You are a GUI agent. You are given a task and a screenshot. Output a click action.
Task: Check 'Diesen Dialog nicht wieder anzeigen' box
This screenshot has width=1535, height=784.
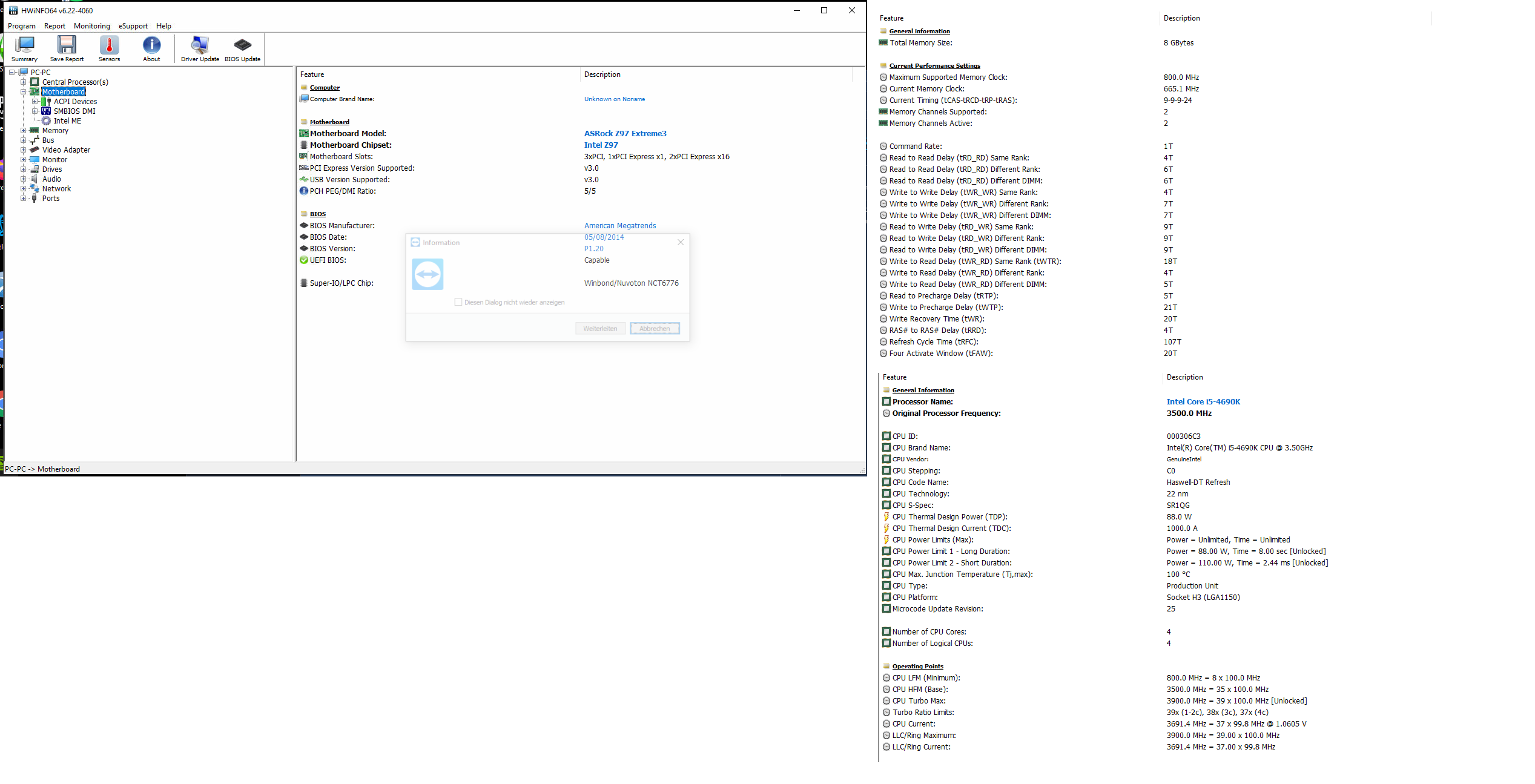458,302
